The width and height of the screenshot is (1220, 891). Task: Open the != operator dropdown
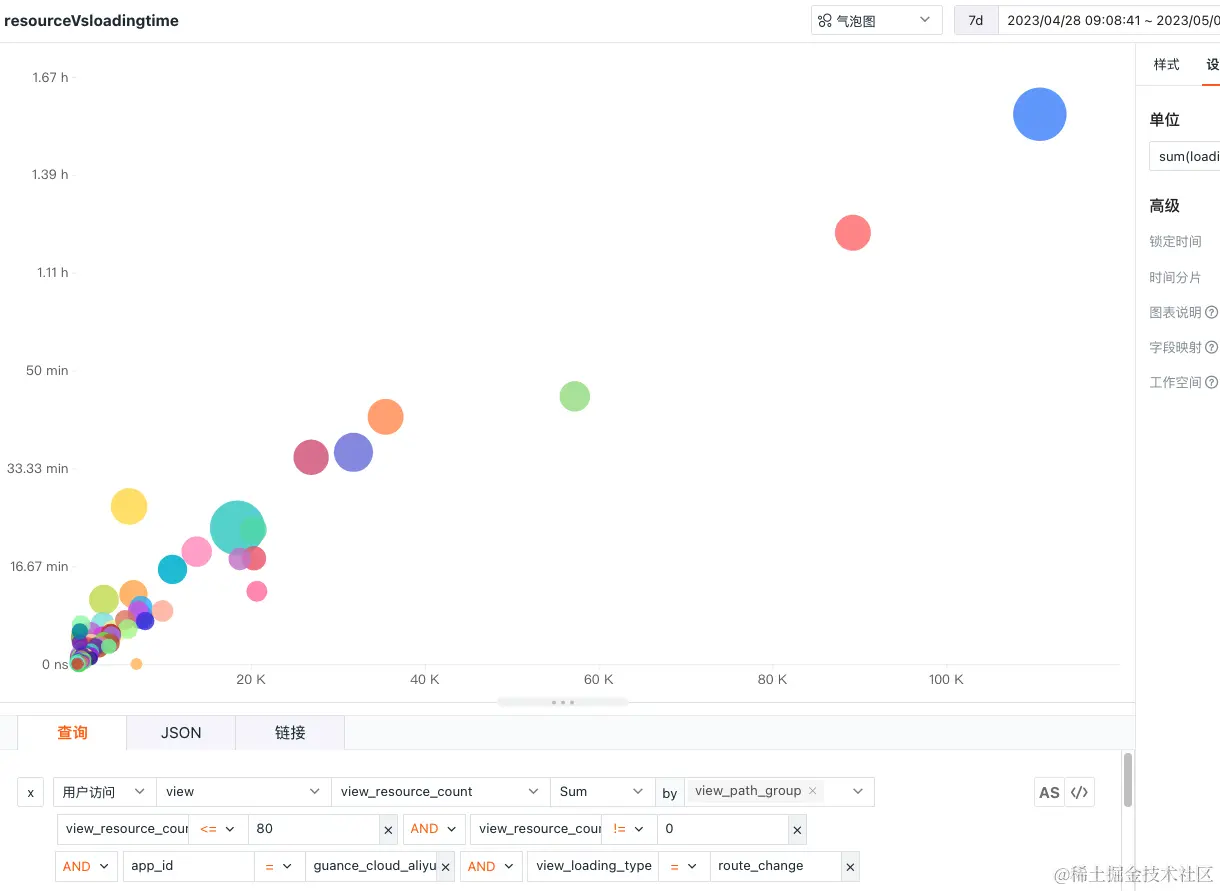pos(629,829)
